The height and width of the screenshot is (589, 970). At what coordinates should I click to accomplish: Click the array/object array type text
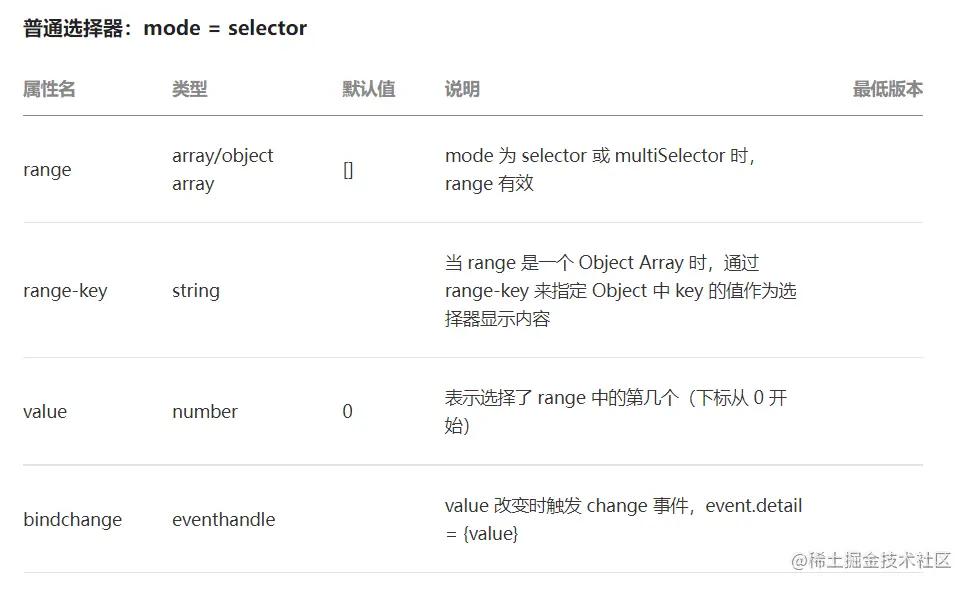tap(222, 170)
